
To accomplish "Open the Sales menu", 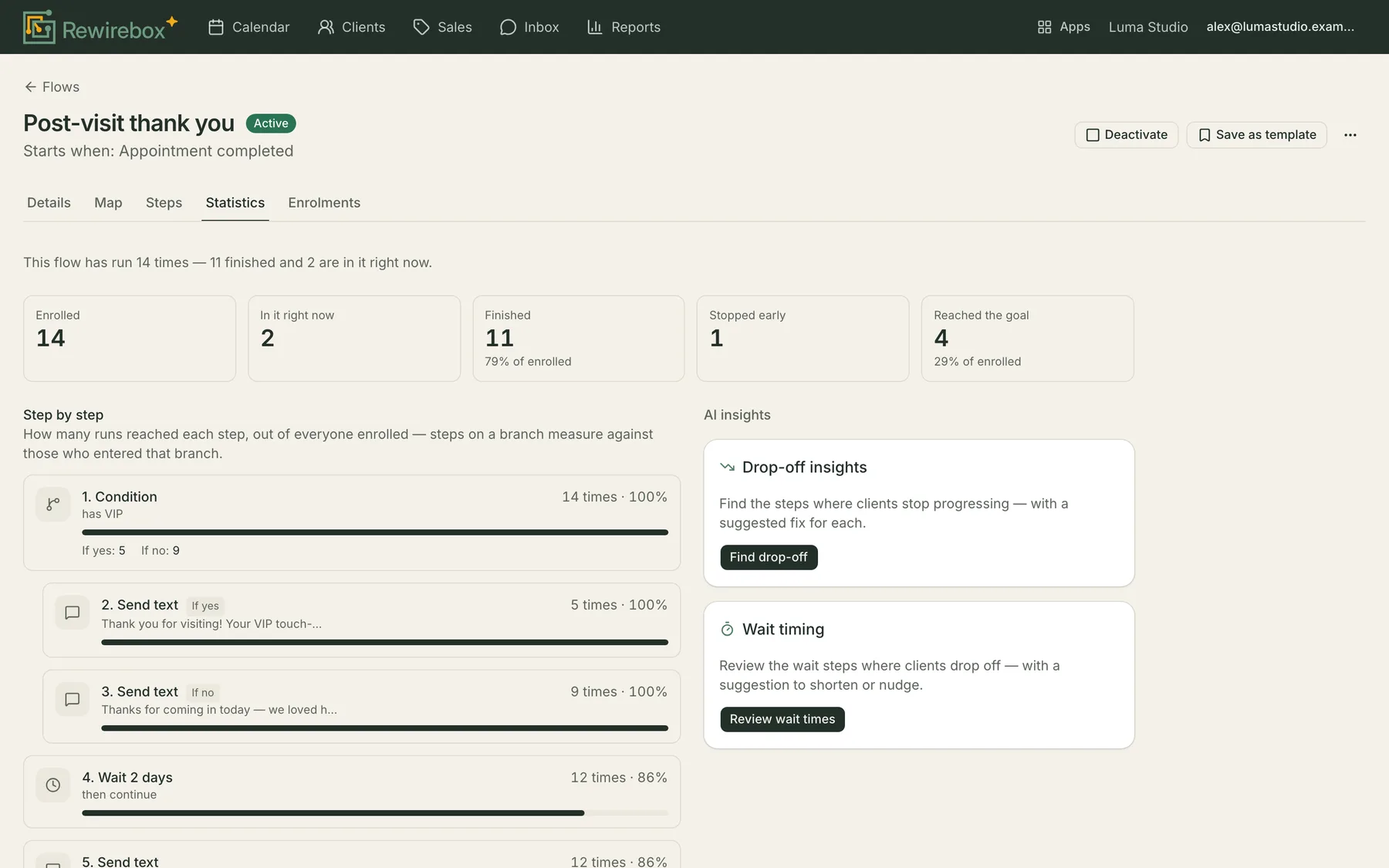I will [x=443, y=27].
